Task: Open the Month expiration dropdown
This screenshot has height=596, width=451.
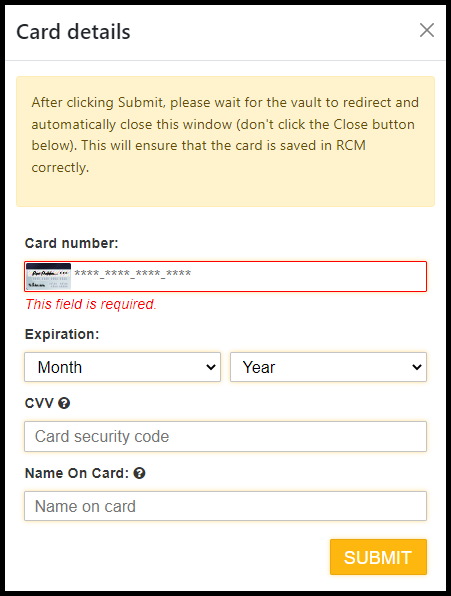Action: point(122,367)
